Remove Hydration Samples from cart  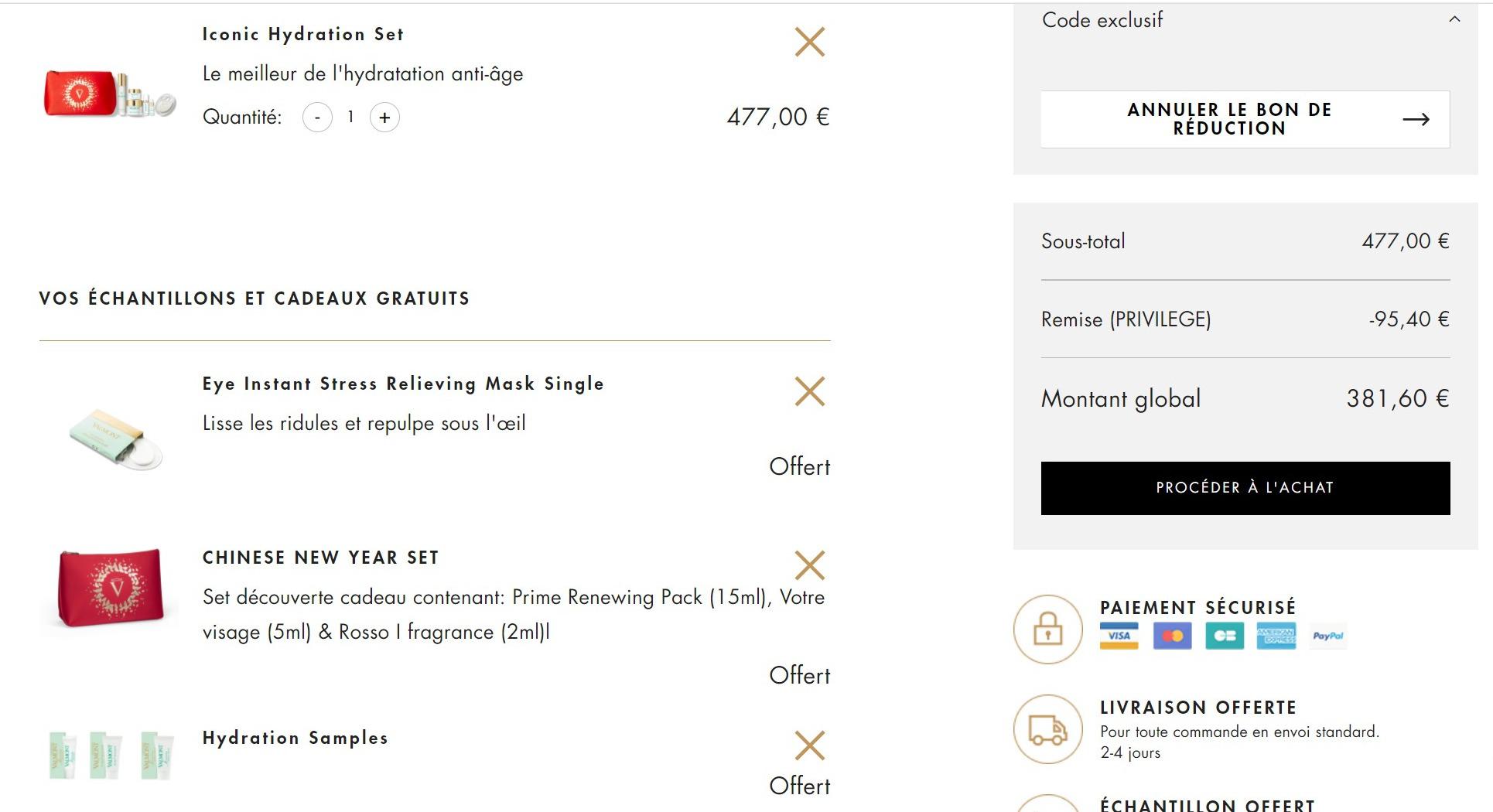point(810,746)
